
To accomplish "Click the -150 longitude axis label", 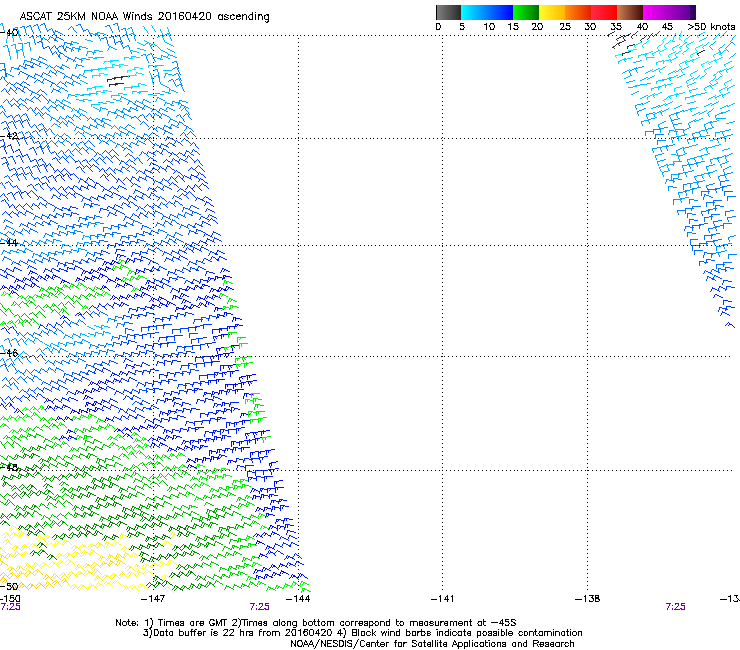I will (x=10, y=599).
